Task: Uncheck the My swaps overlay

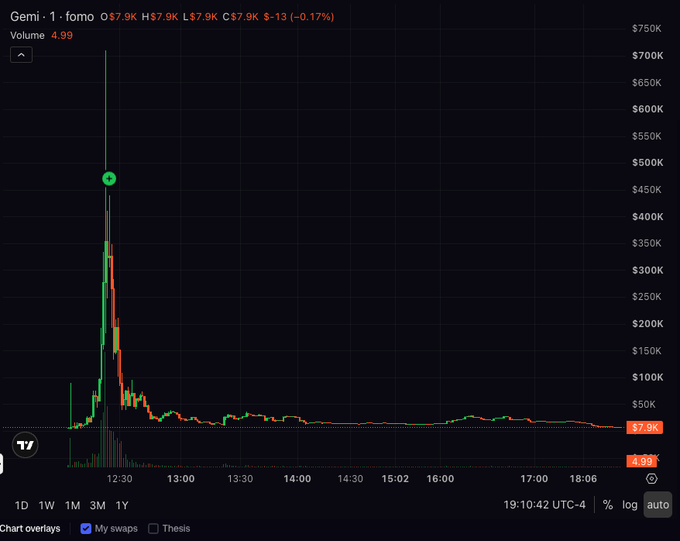Action: pos(86,528)
